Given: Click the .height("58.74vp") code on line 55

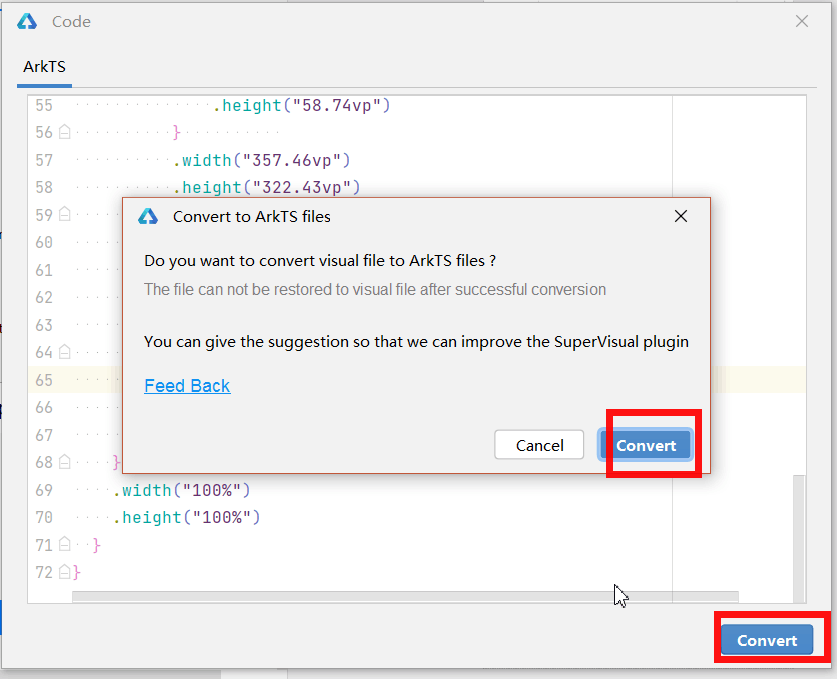Looking at the screenshot, I should 302,105.
